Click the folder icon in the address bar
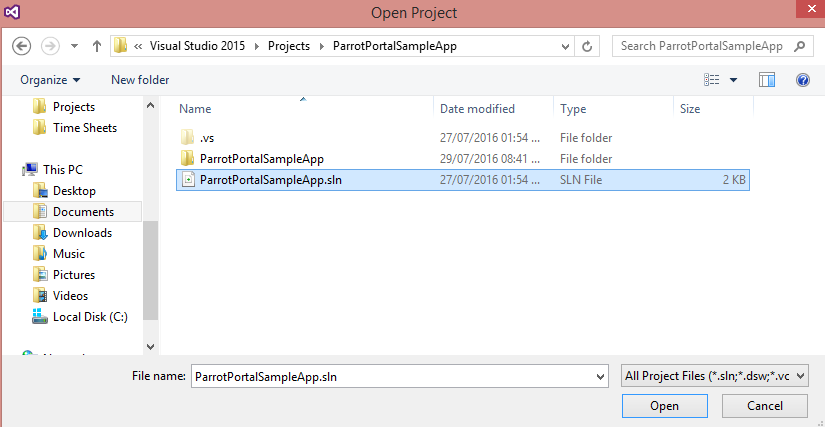The height and width of the screenshot is (427, 825). (x=120, y=46)
